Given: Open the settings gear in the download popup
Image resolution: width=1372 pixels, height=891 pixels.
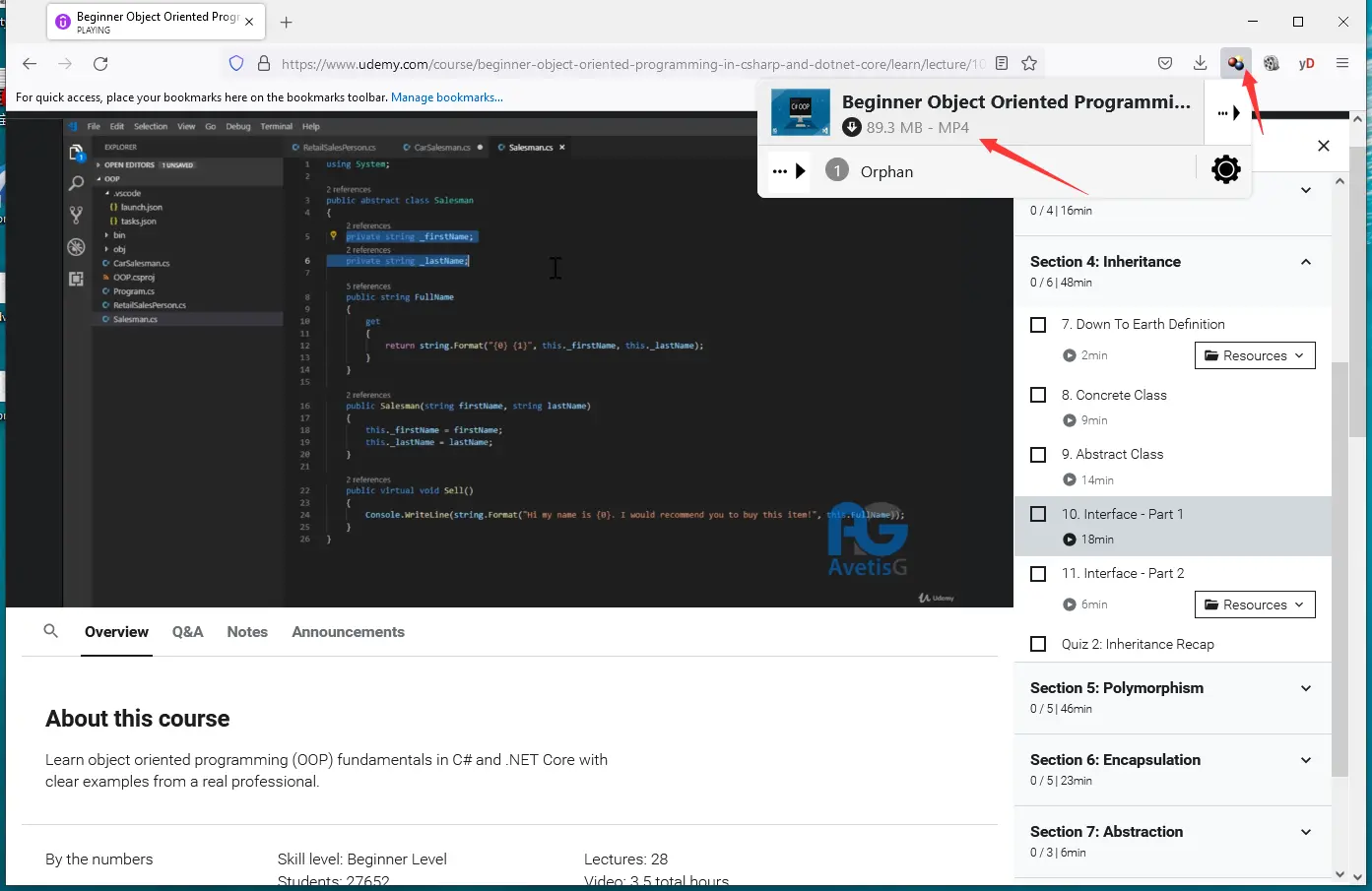Looking at the screenshot, I should pyautogui.click(x=1225, y=168).
